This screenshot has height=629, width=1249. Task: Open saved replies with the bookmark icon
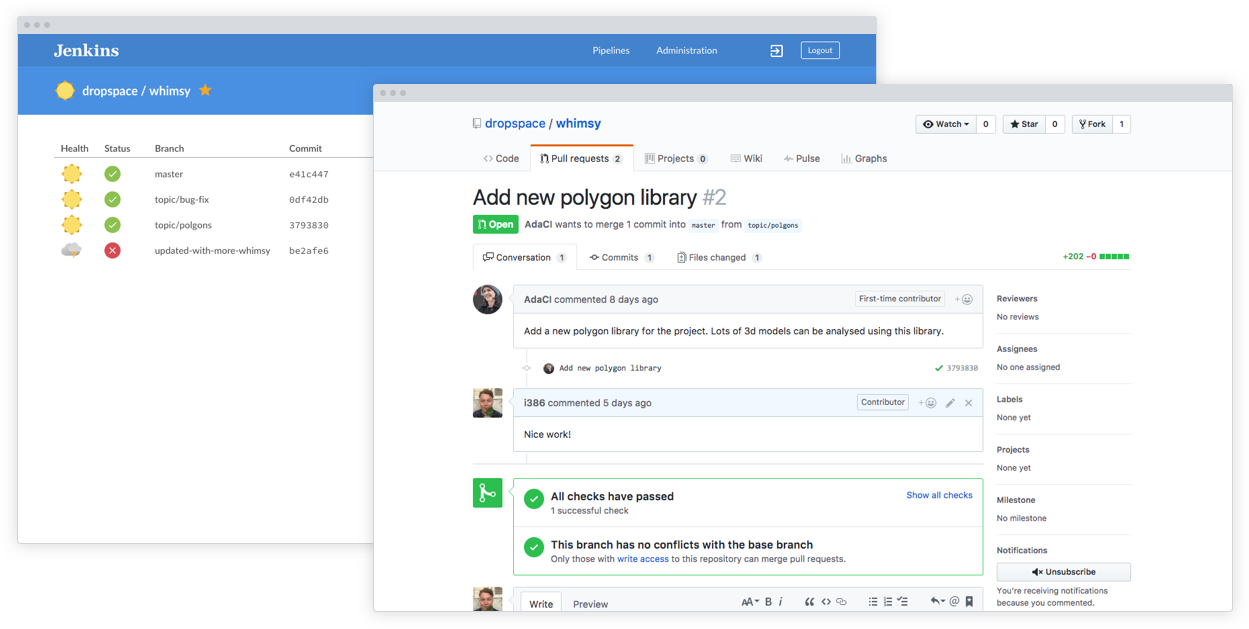click(x=967, y=602)
